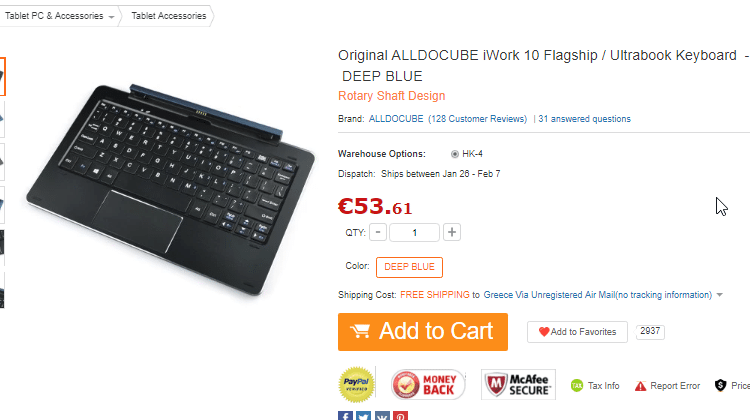Decrease quantity with the minus button
Screen dimensions: 750x420
[378, 232]
